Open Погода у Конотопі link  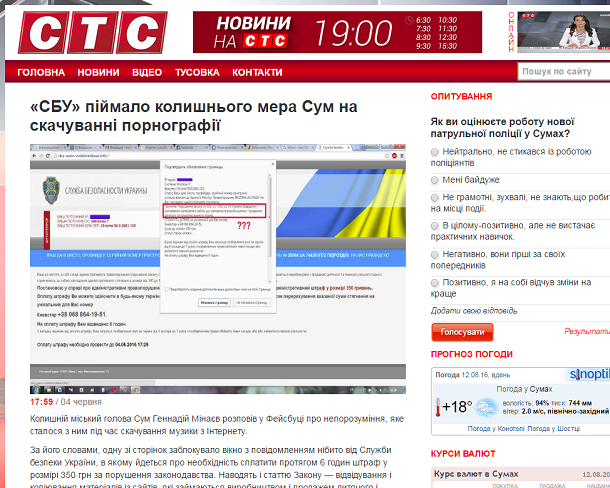496,428
